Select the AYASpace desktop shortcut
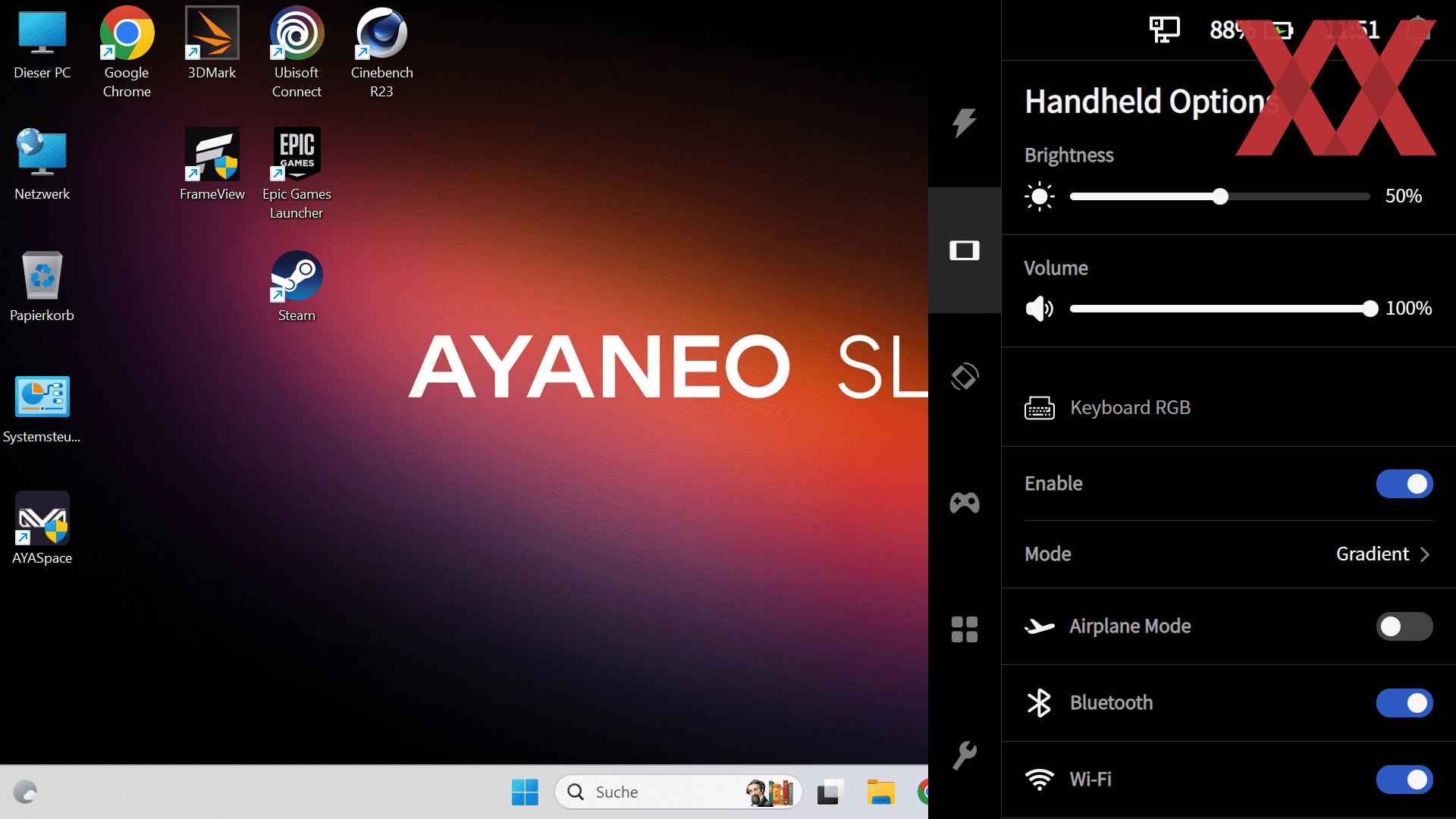This screenshot has width=1456, height=819. (42, 529)
